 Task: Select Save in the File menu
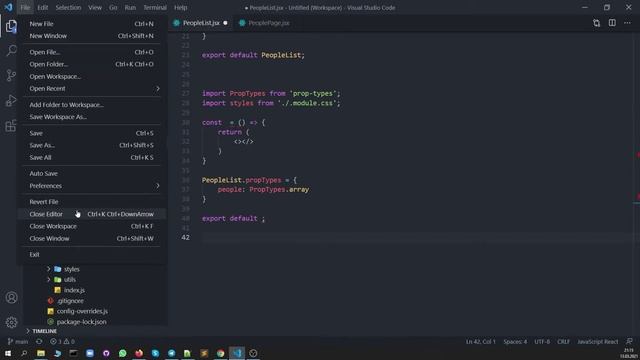click(x=91, y=133)
